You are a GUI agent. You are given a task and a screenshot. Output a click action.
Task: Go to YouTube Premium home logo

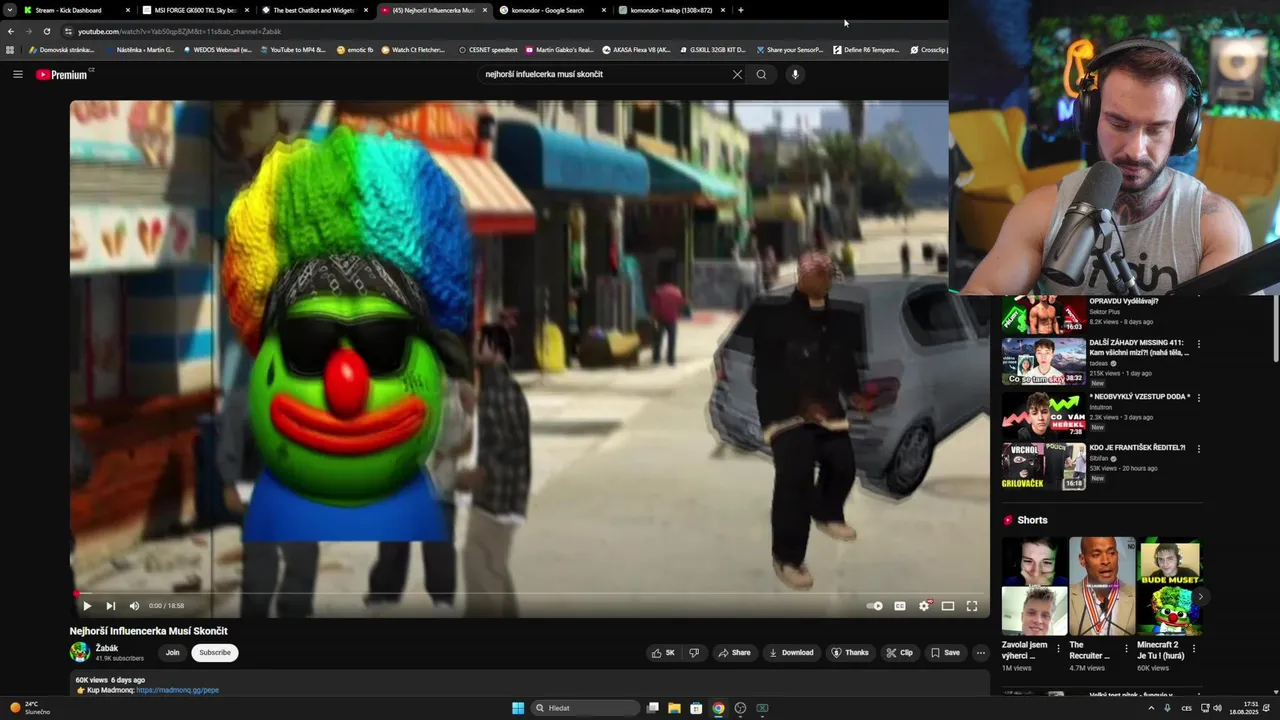tap(62, 74)
